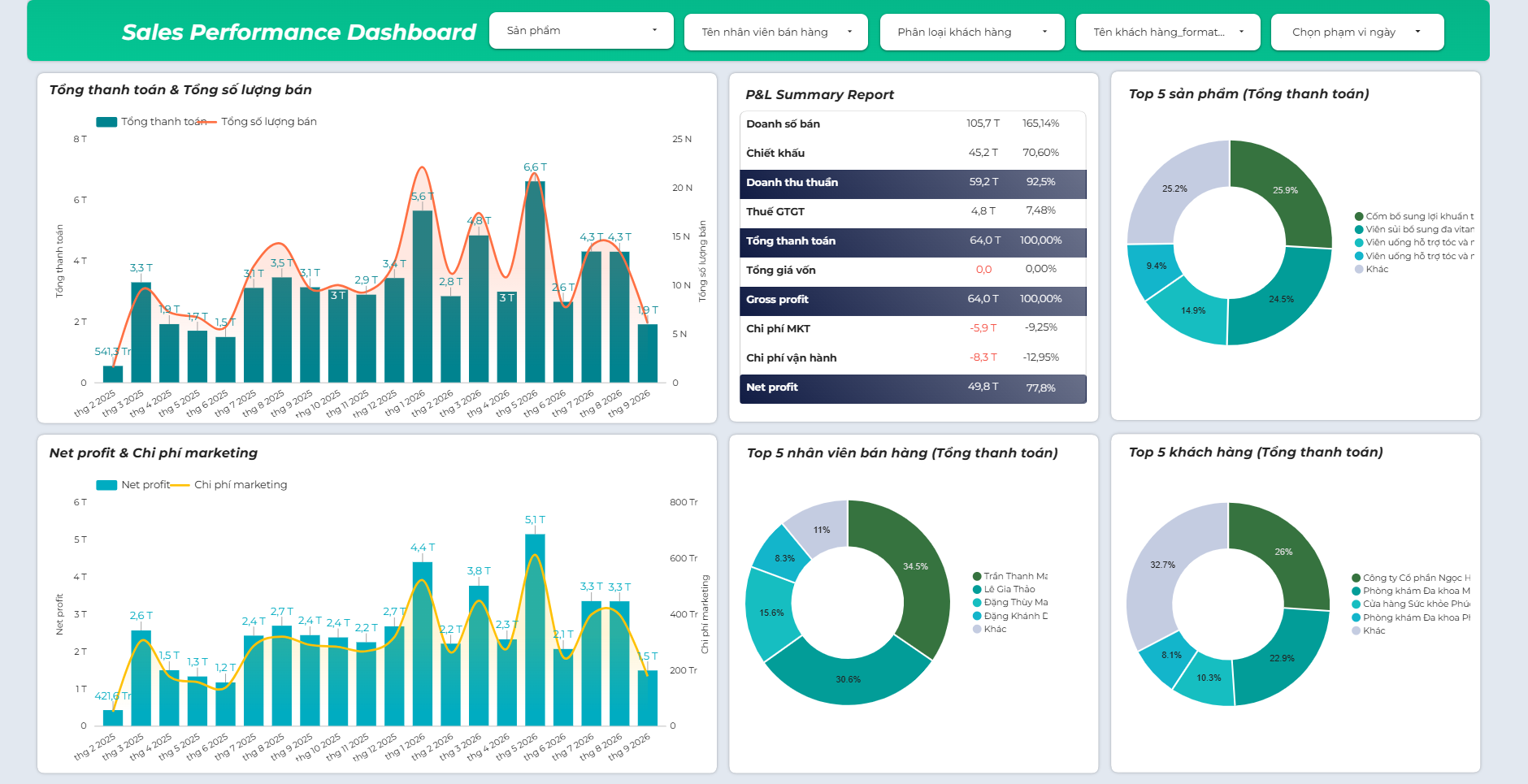Select the Tổng thanh toán row in P&L table
Screen dimensions: 1528x784
pyautogui.click(x=913, y=241)
